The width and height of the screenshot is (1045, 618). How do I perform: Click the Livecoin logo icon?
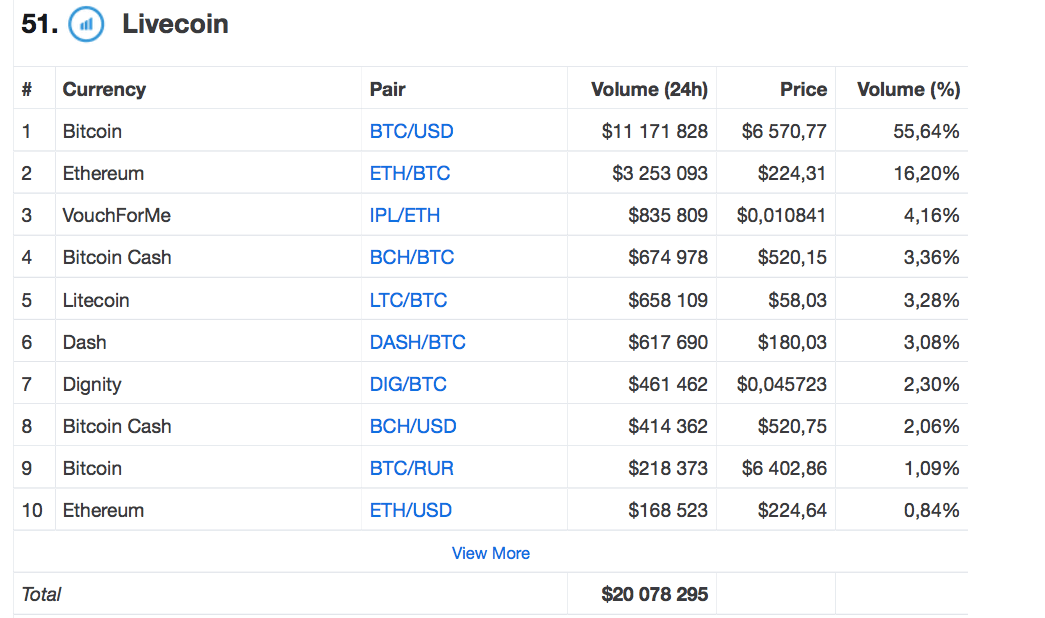[x=86, y=25]
